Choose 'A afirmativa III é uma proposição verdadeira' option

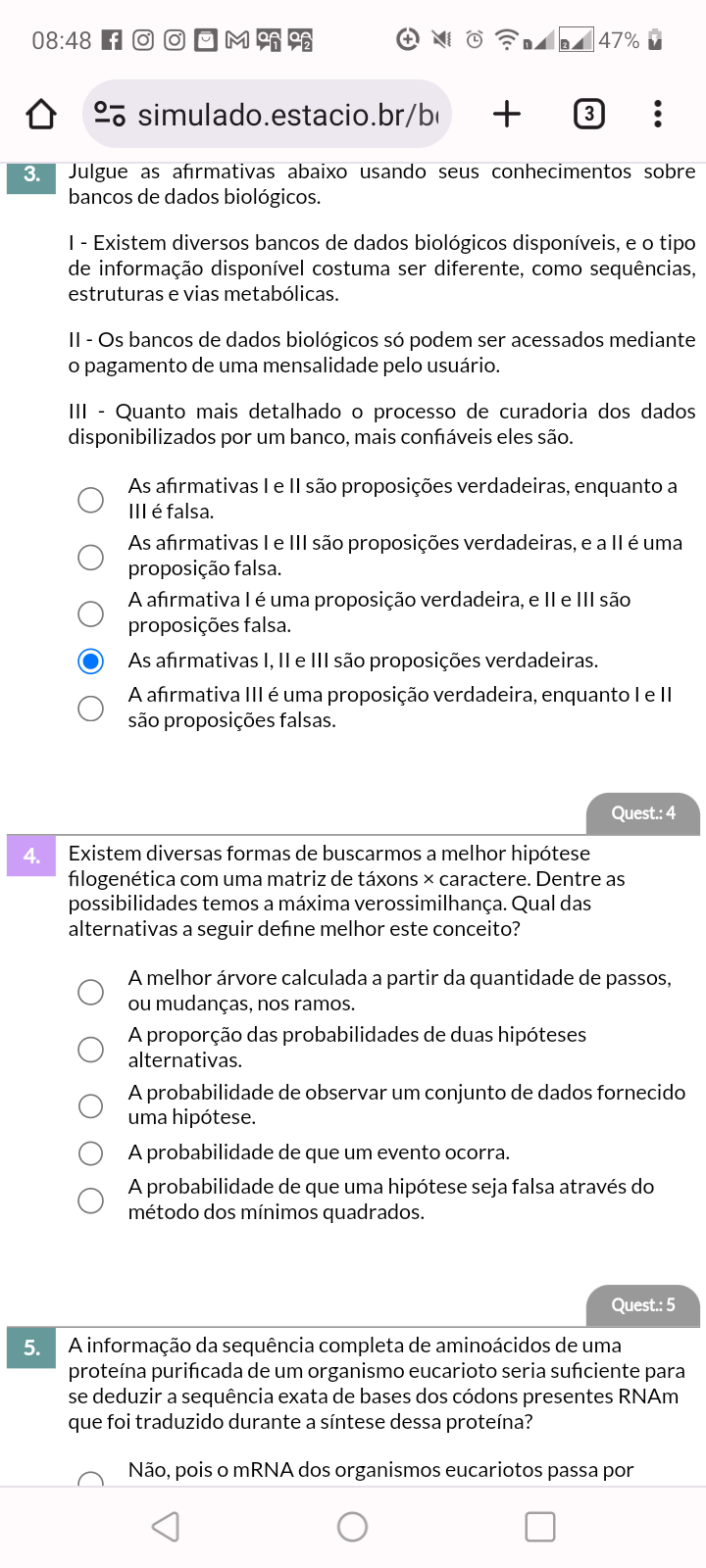(91, 708)
